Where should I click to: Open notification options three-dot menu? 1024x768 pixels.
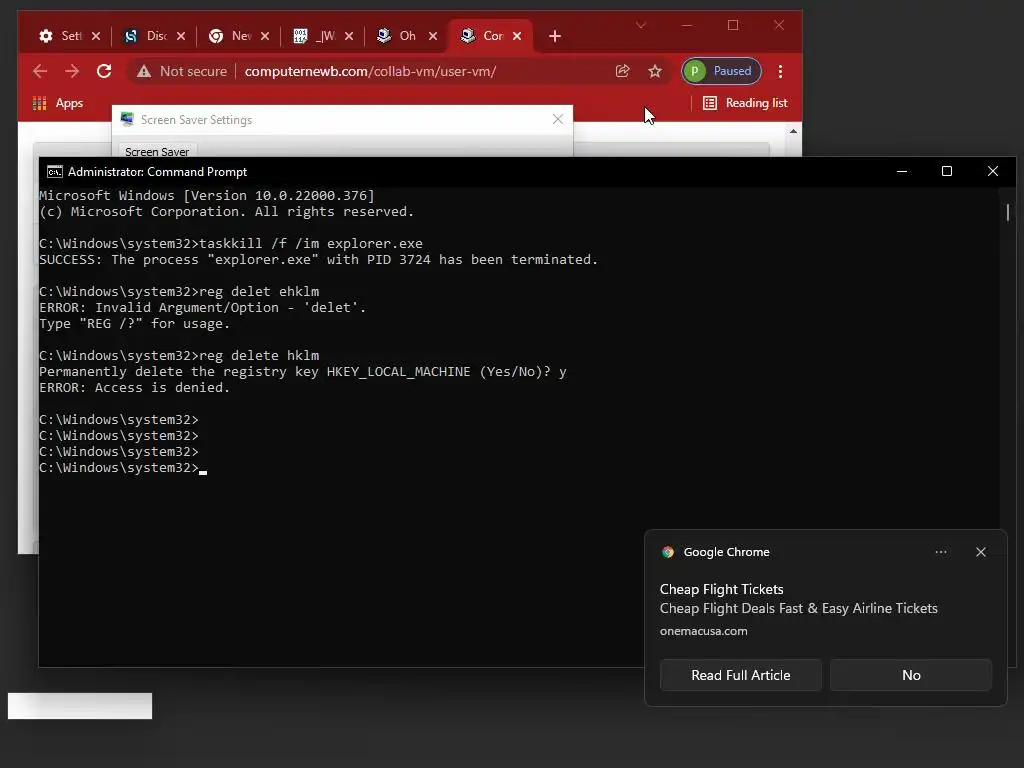click(941, 552)
